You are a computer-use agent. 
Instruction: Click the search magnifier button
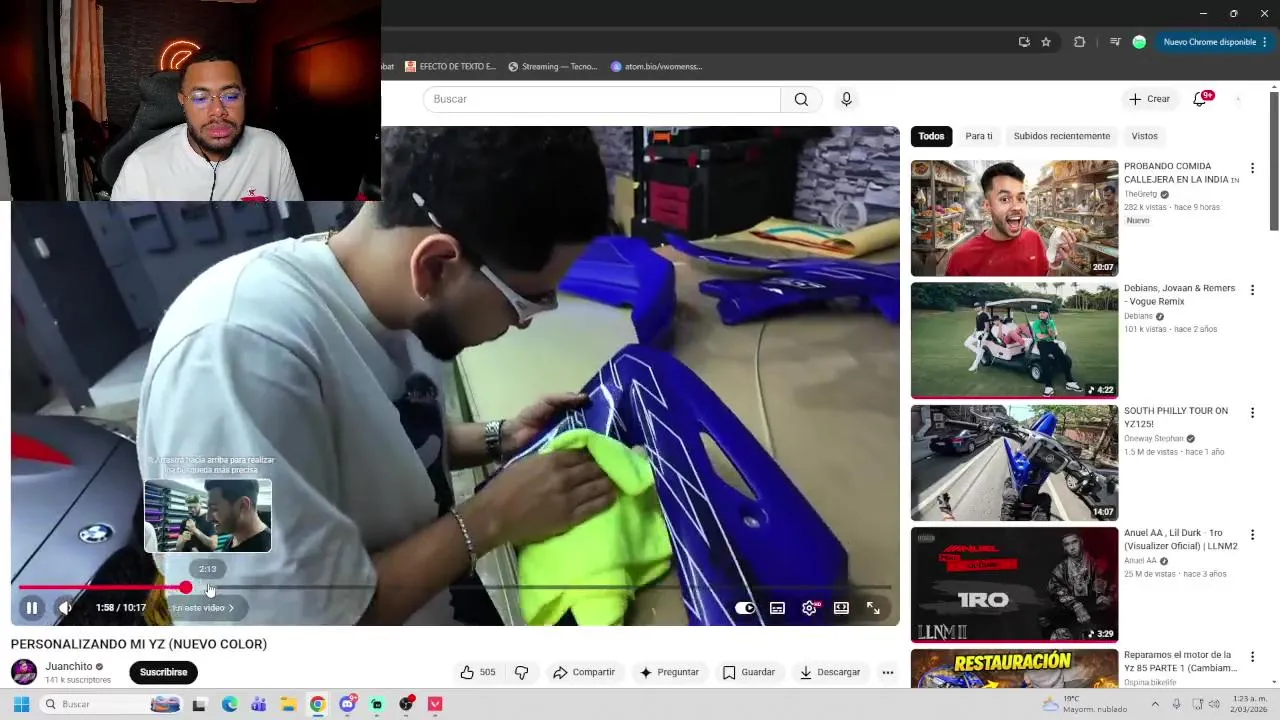[x=801, y=99]
